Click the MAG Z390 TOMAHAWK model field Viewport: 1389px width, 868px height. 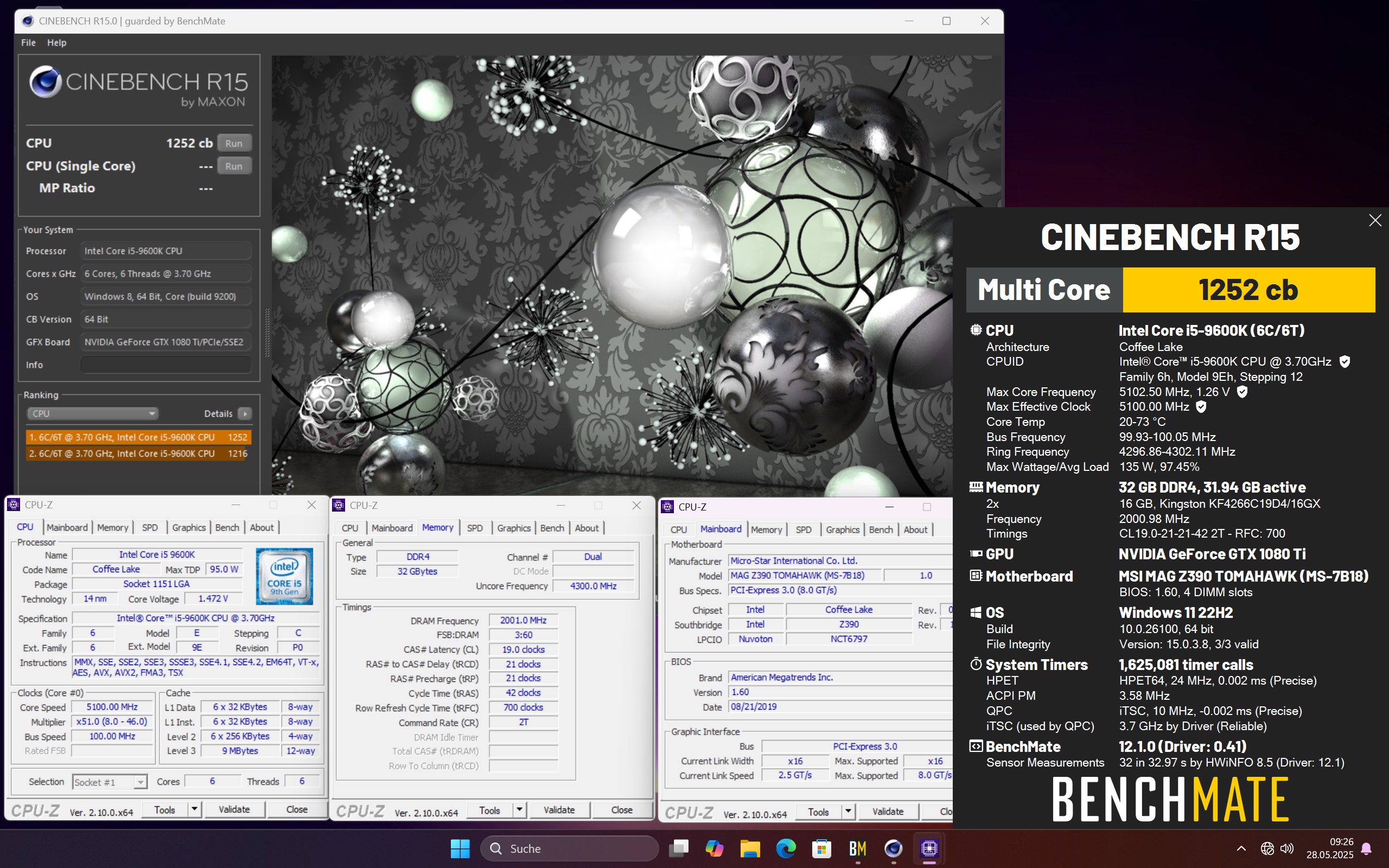(x=804, y=576)
